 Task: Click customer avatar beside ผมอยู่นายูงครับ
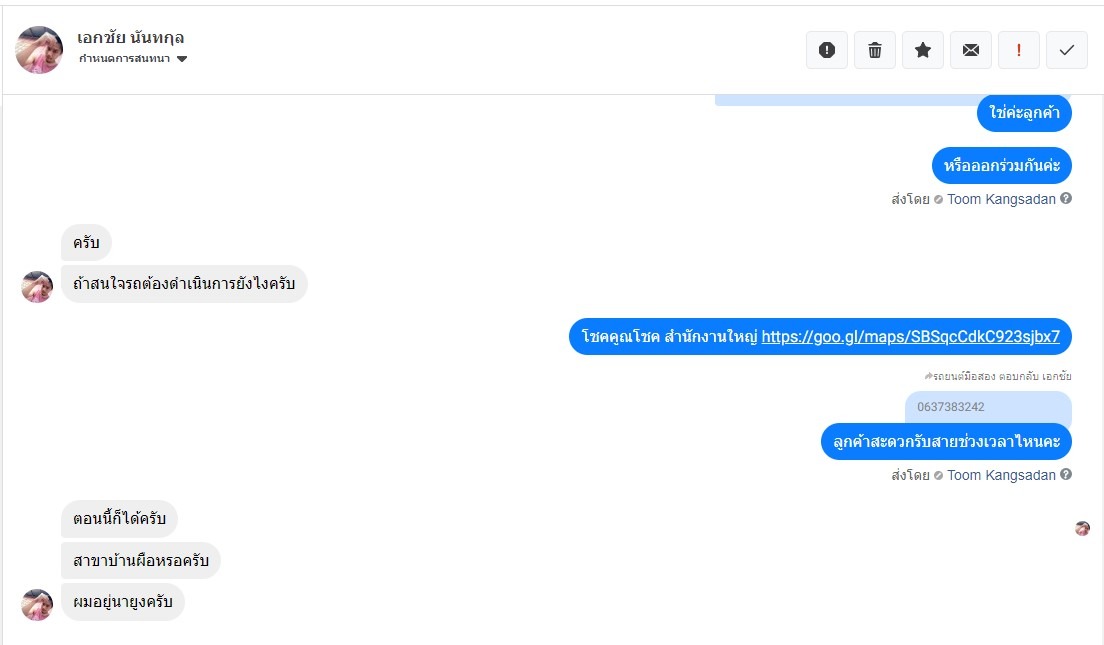[37, 604]
